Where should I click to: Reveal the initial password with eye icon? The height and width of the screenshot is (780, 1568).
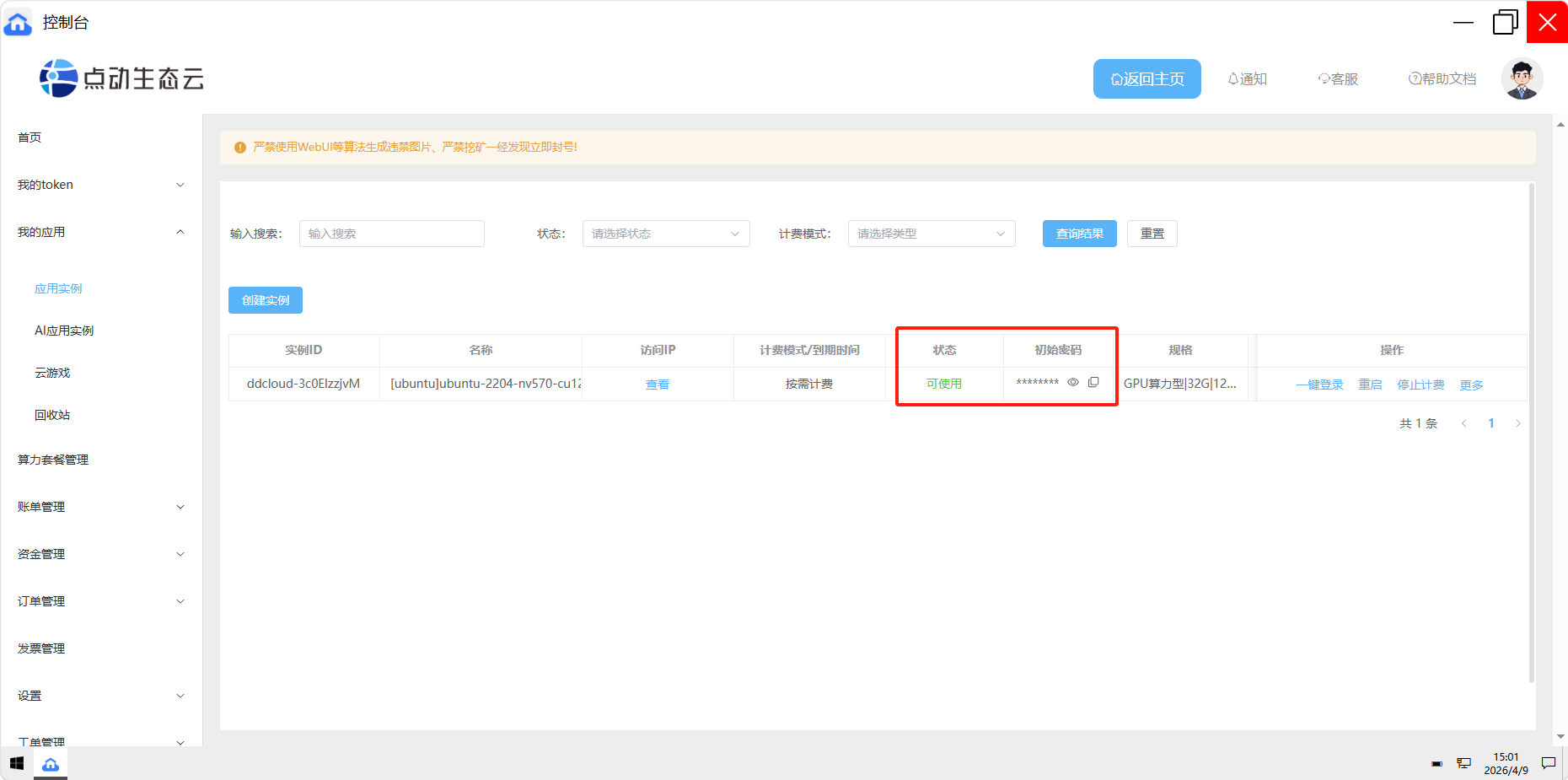pyautogui.click(x=1073, y=383)
